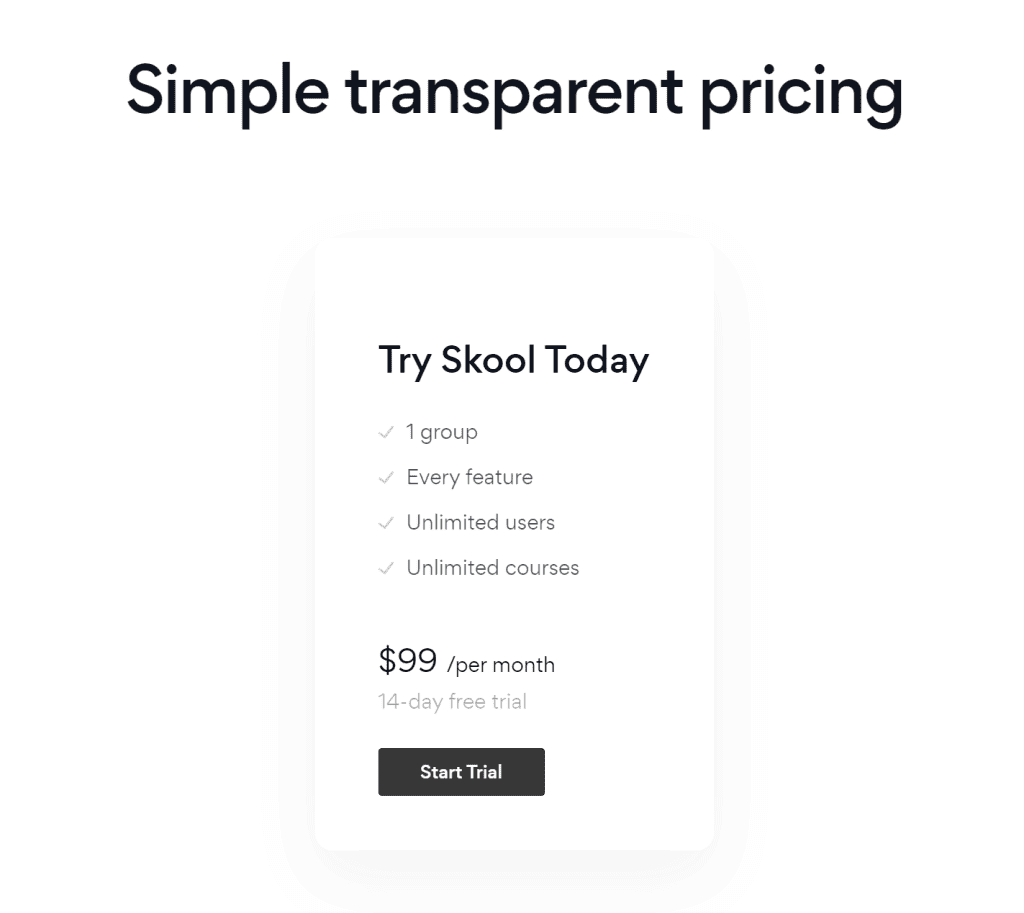Select the checkmark beside "Unlimited users"

click(x=386, y=522)
